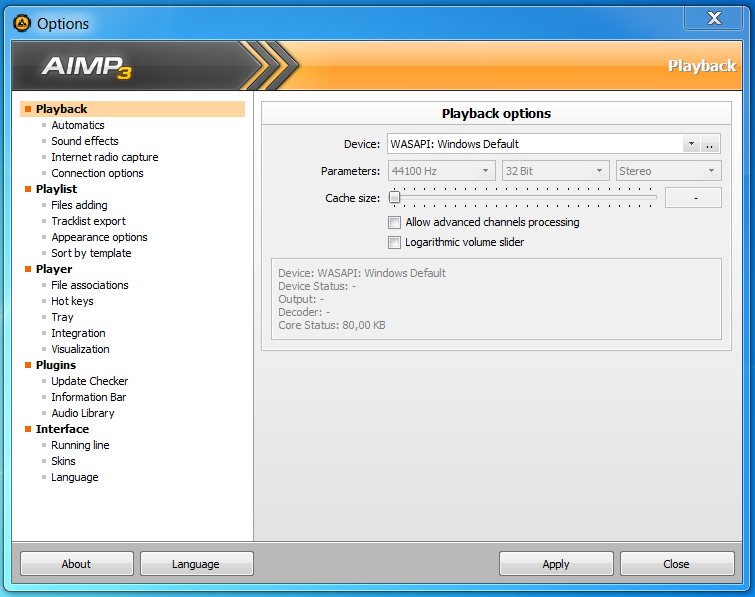The image size is (755, 597).
Task: Open Appearance options page
Action: tap(99, 237)
